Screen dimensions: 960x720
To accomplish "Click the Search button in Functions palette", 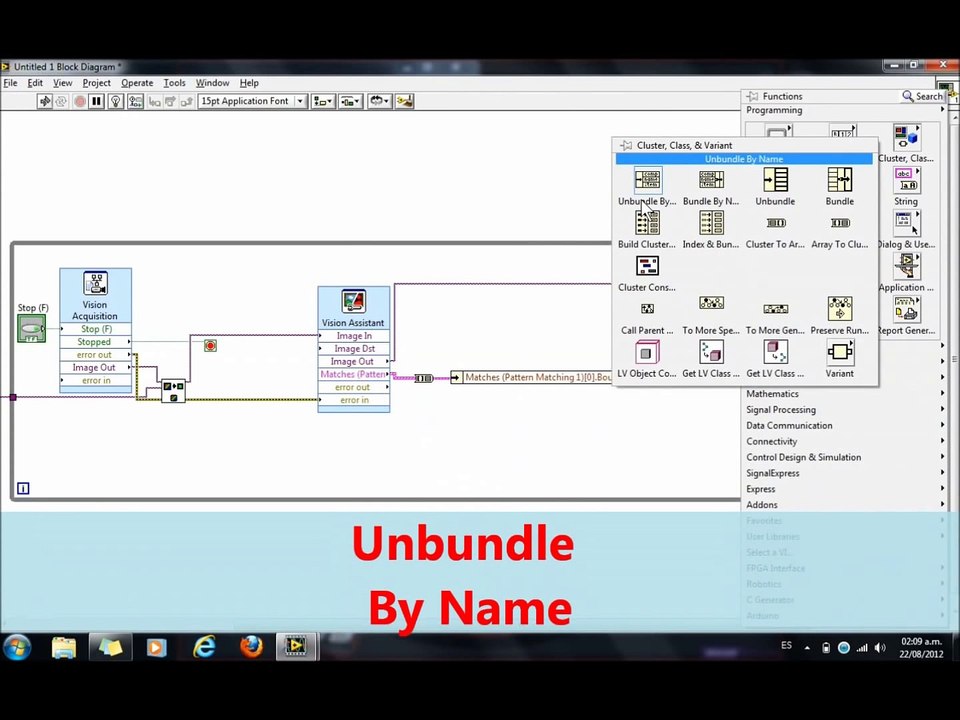I will (923, 96).
